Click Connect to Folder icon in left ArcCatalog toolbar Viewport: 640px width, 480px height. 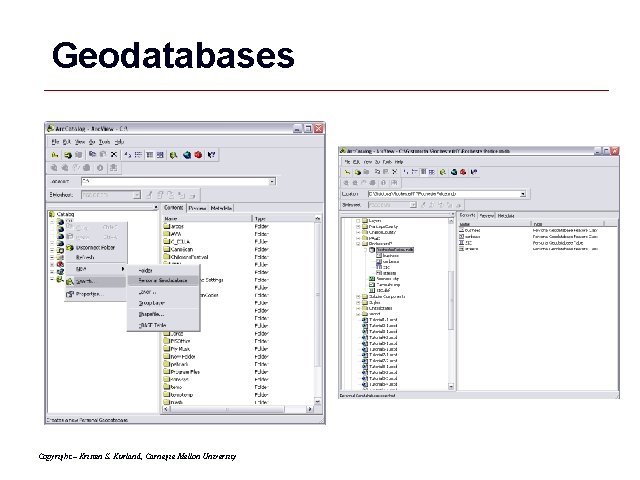tap(68, 155)
